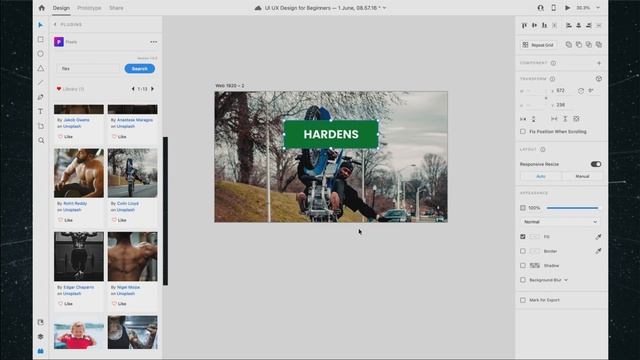
Task: Click the Desktop Preview play button
Action: pos(567,8)
